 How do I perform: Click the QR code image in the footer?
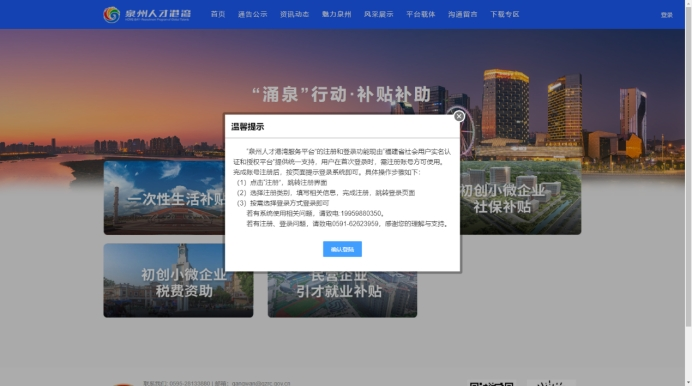(x=491, y=383)
